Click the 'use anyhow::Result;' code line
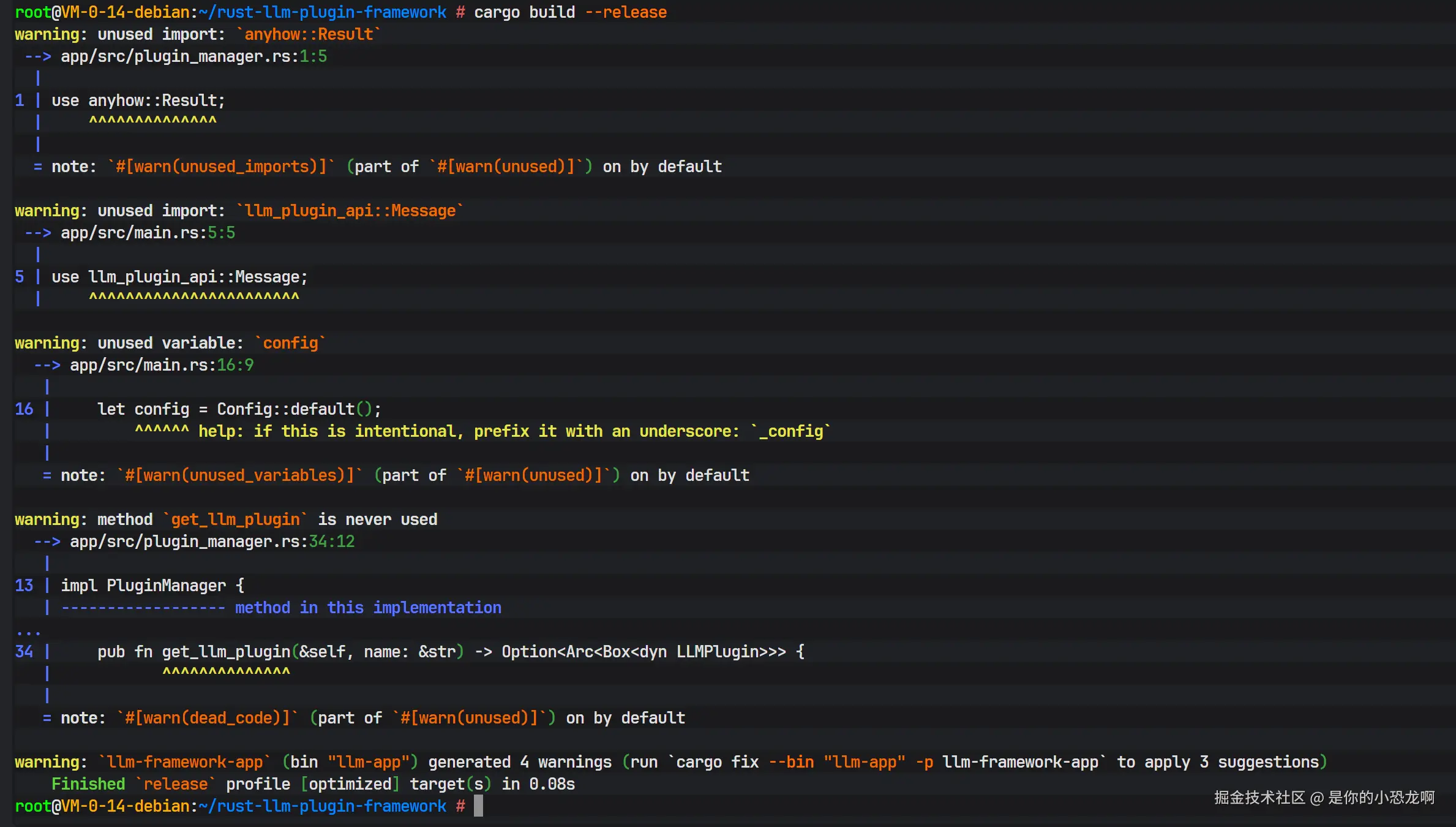The height and width of the screenshot is (827, 1456). (x=138, y=100)
